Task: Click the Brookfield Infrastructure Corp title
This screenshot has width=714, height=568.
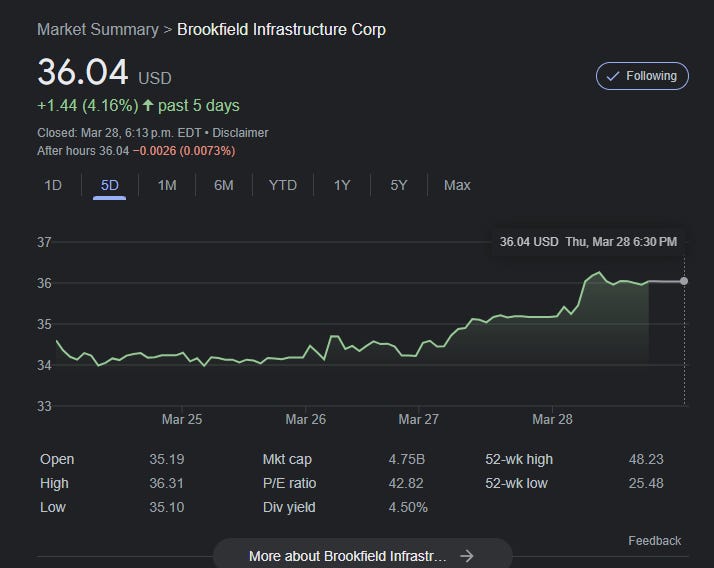Action: click(x=281, y=30)
